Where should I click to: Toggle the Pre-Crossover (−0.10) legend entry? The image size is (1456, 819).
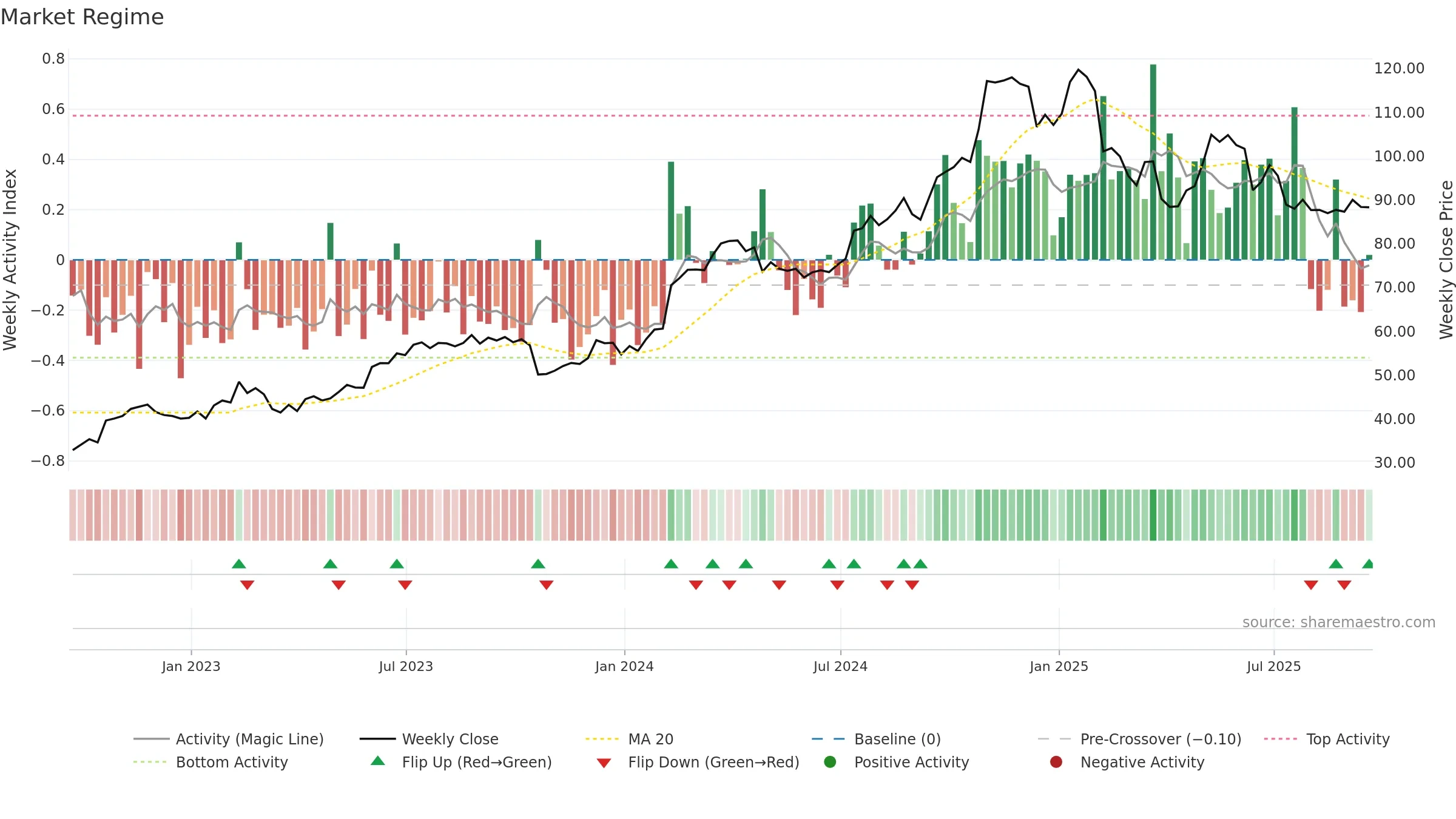pyautogui.click(x=1140, y=739)
